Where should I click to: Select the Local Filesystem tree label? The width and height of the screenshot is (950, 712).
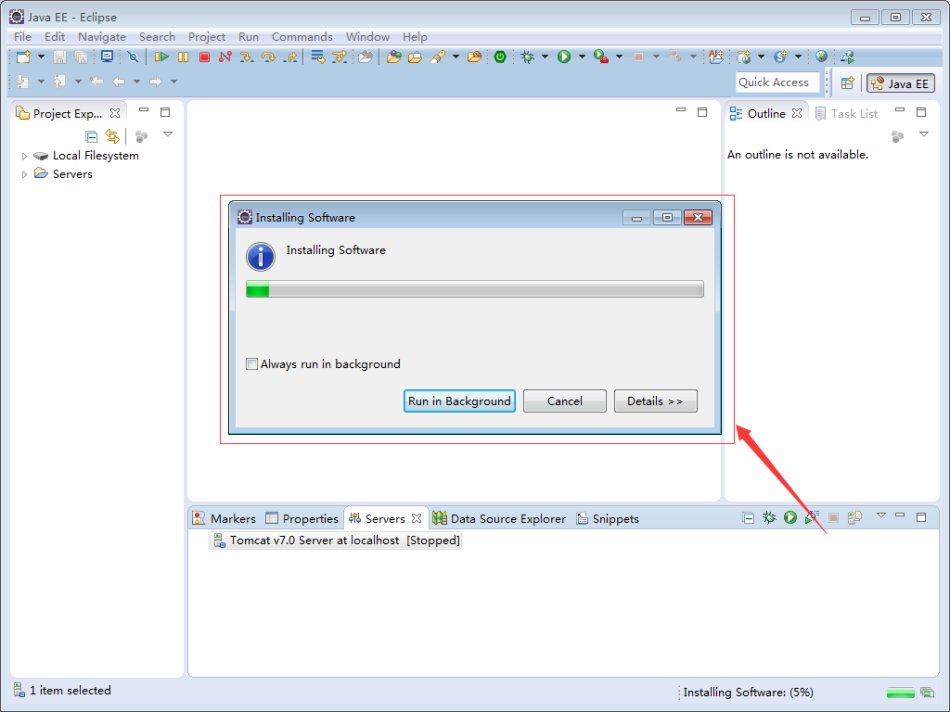(96, 156)
